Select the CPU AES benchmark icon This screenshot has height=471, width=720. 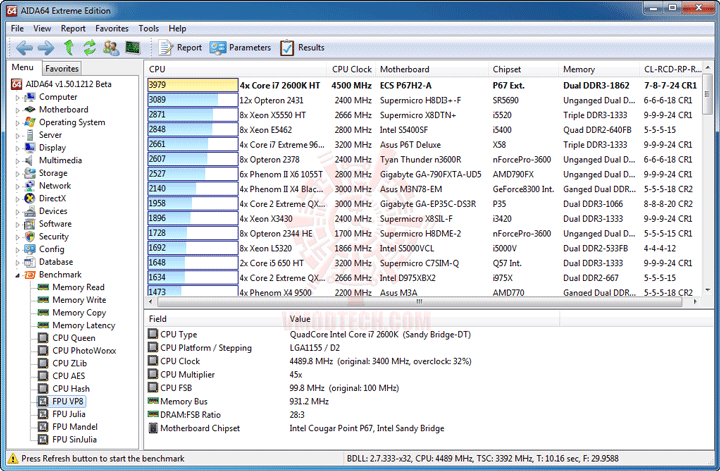click(43, 376)
